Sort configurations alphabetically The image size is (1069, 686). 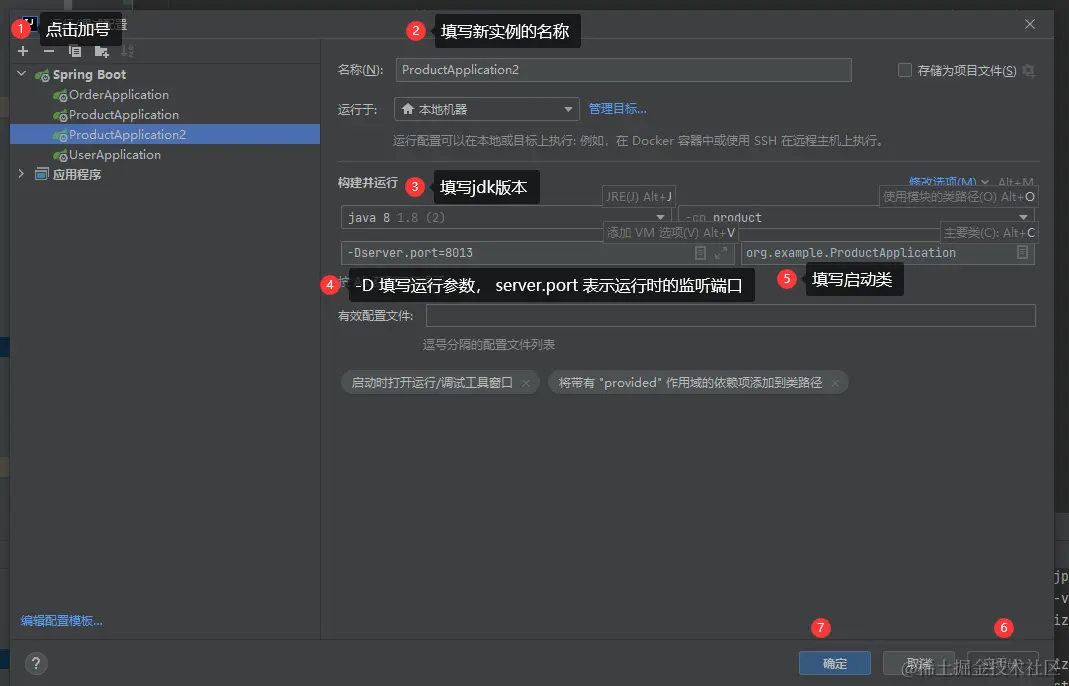pyautogui.click(x=127, y=51)
